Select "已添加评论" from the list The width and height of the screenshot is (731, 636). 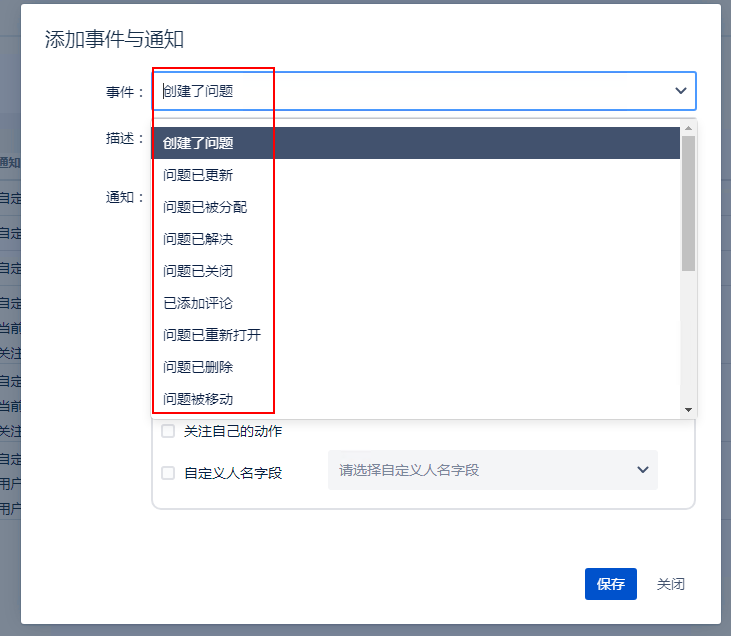click(x=198, y=303)
